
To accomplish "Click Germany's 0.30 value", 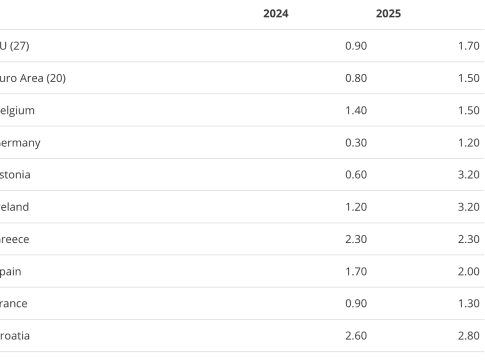I will pyautogui.click(x=356, y=143).
